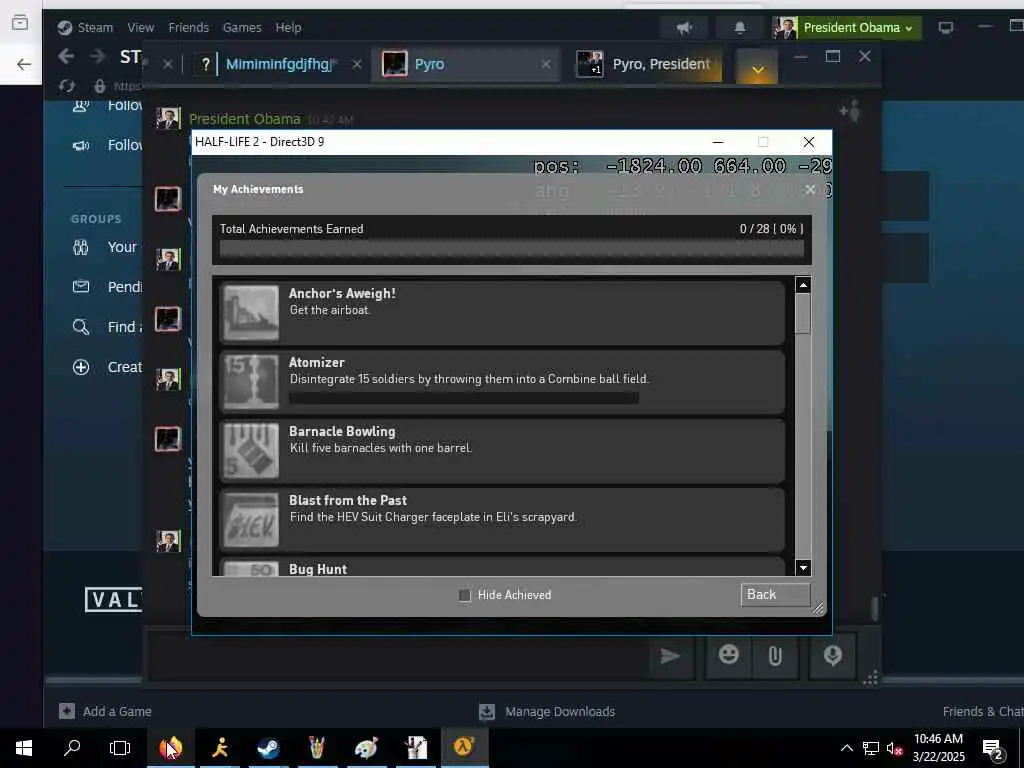Image resolution: width=1024 pixels, height=768 pixels.
Task: Select the Atomizer achievement icon
Action: click(x=251, y=381)
